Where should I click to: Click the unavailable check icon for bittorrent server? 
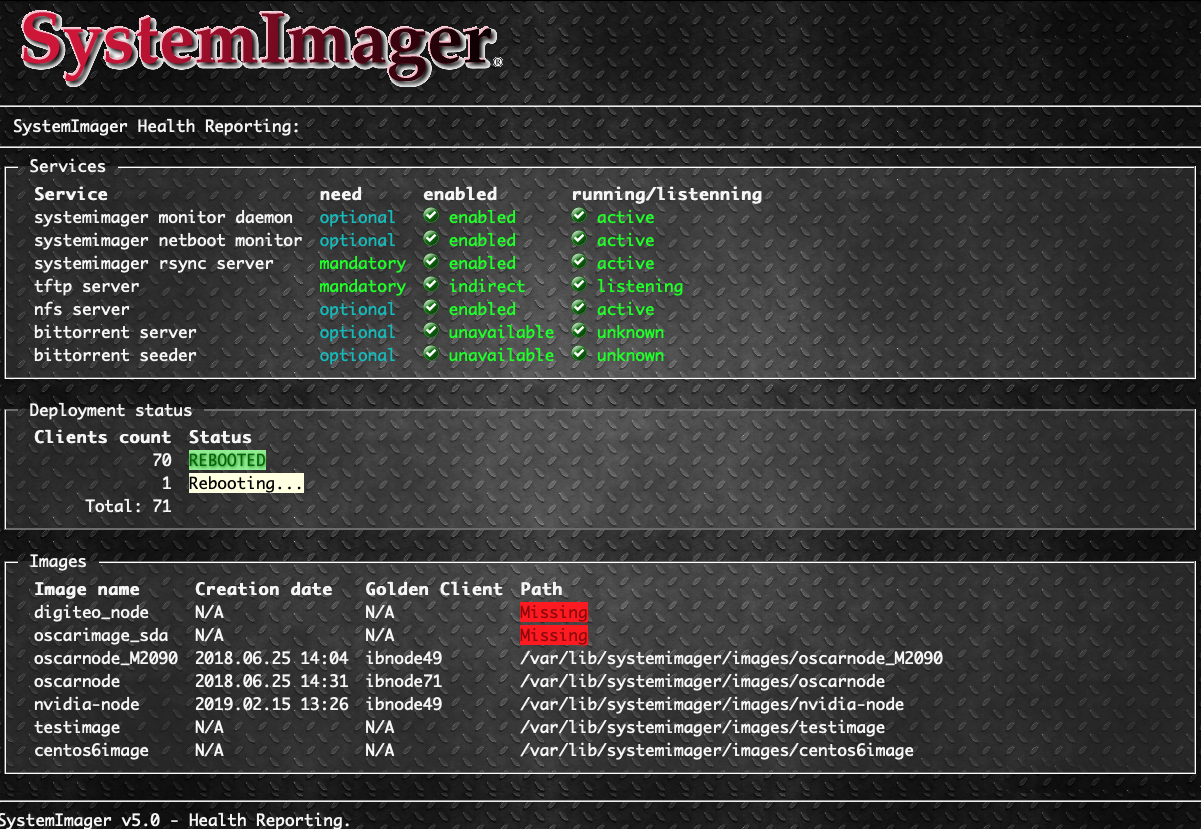431,331
